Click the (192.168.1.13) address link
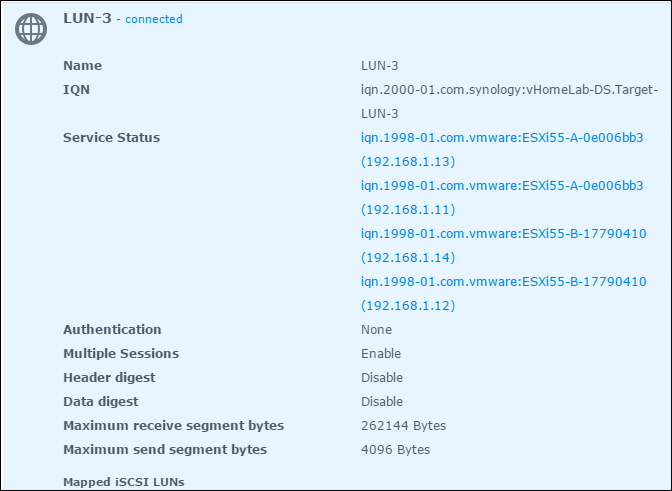 [x=408, y=162]
